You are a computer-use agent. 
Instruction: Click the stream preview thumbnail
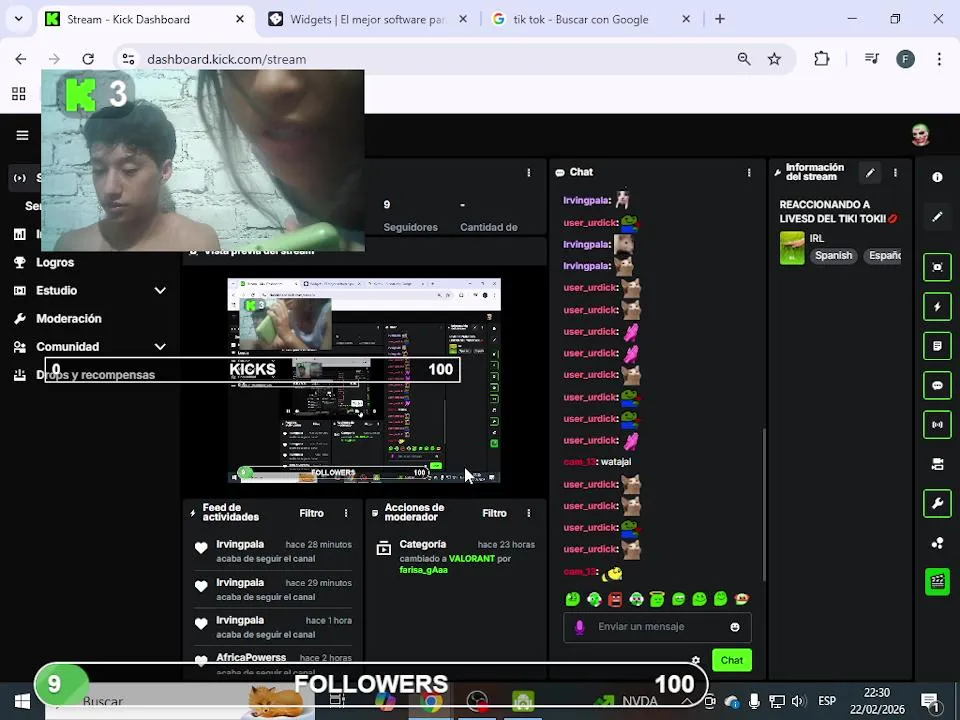[x=364, y=380]
